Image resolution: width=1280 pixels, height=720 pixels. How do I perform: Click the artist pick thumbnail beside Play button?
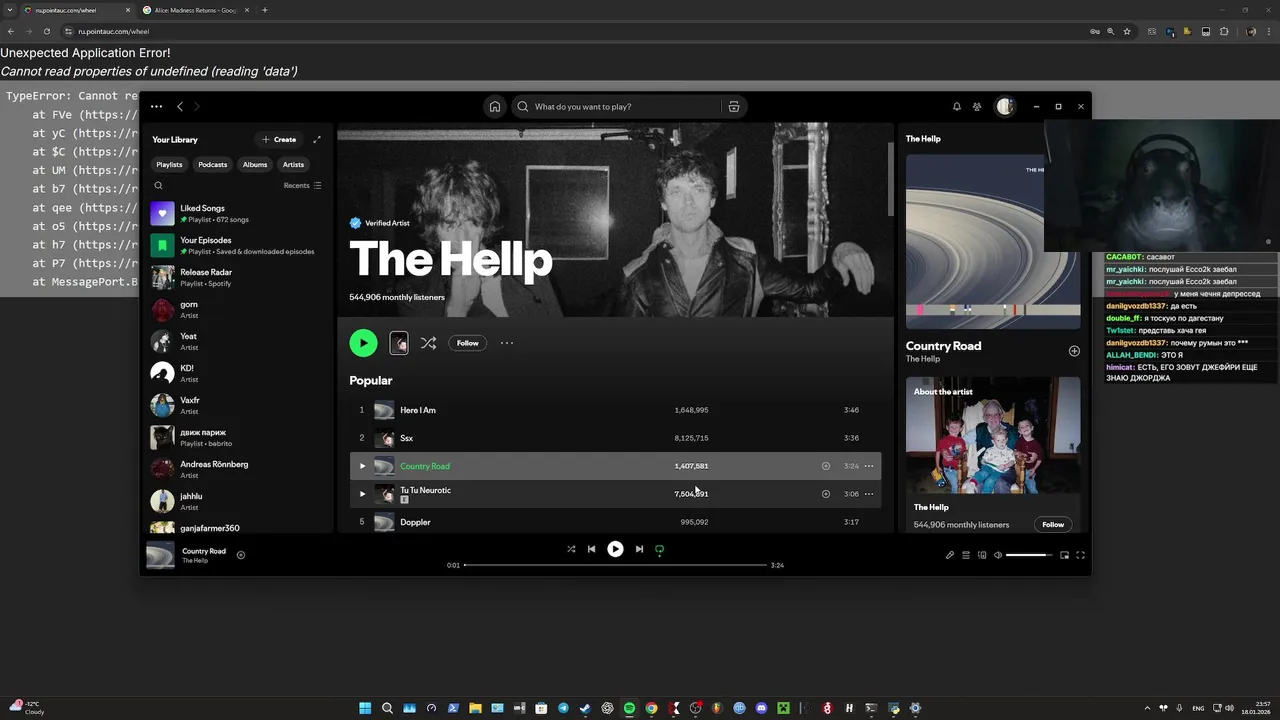[x=399, y=343]
